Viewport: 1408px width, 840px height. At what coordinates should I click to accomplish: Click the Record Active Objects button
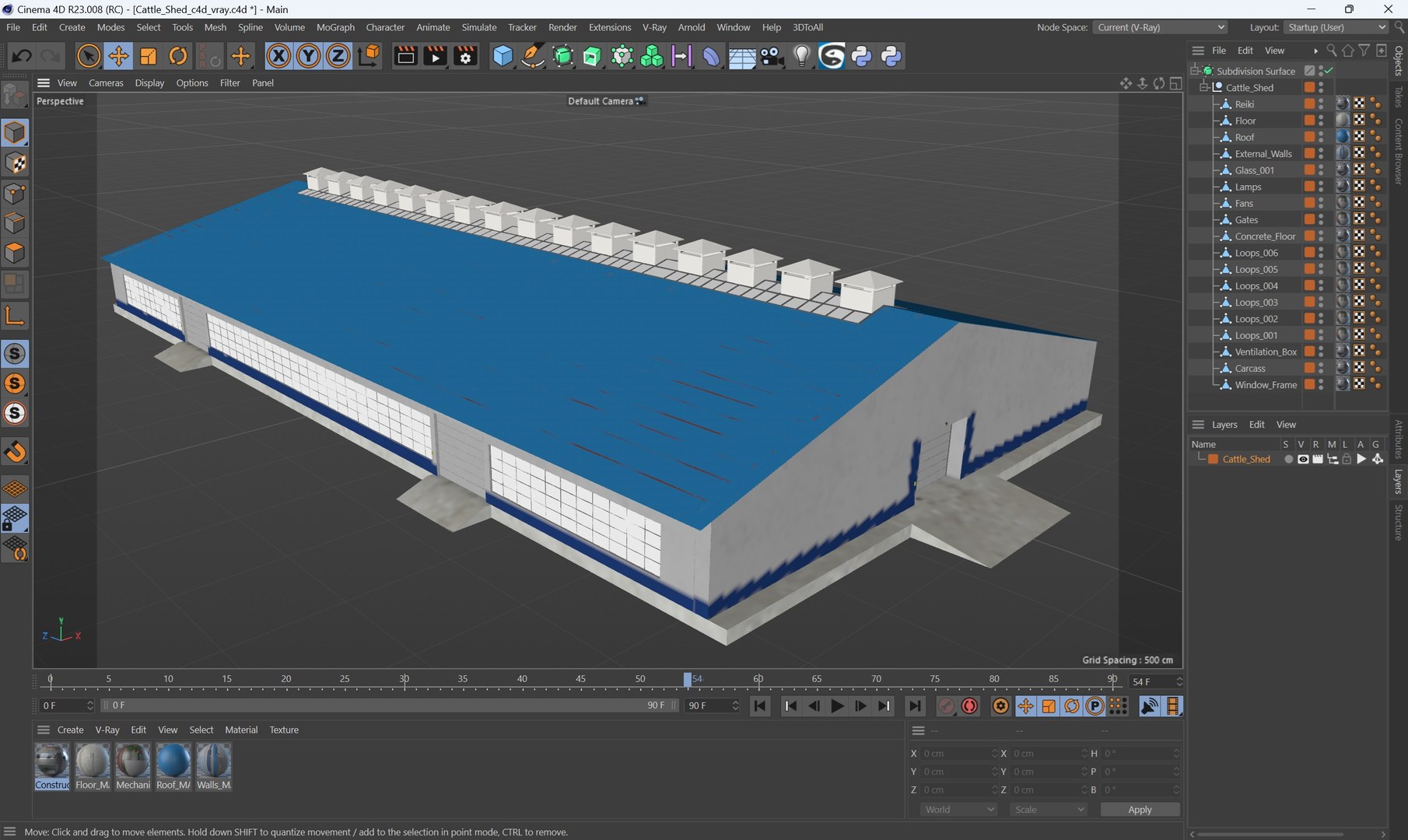point(946,705)
